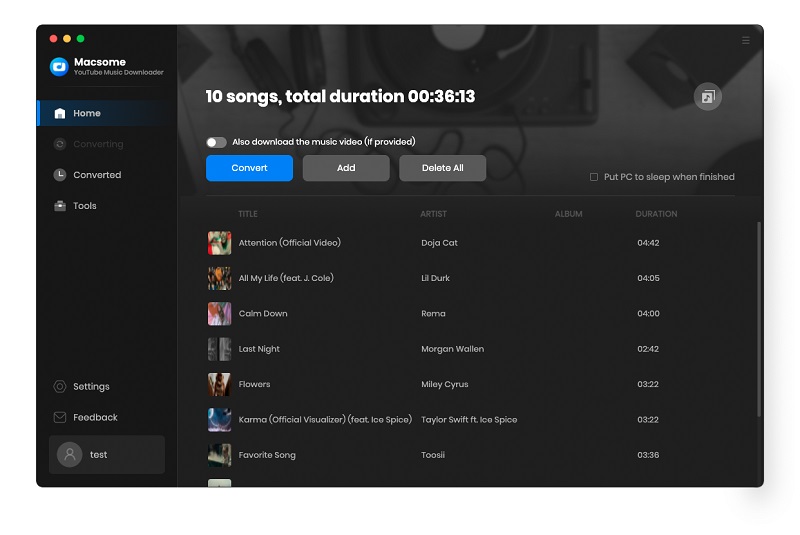Select the Flowers song by Miley Cyrus
The image size is (800, 535).
pos(254,384)
